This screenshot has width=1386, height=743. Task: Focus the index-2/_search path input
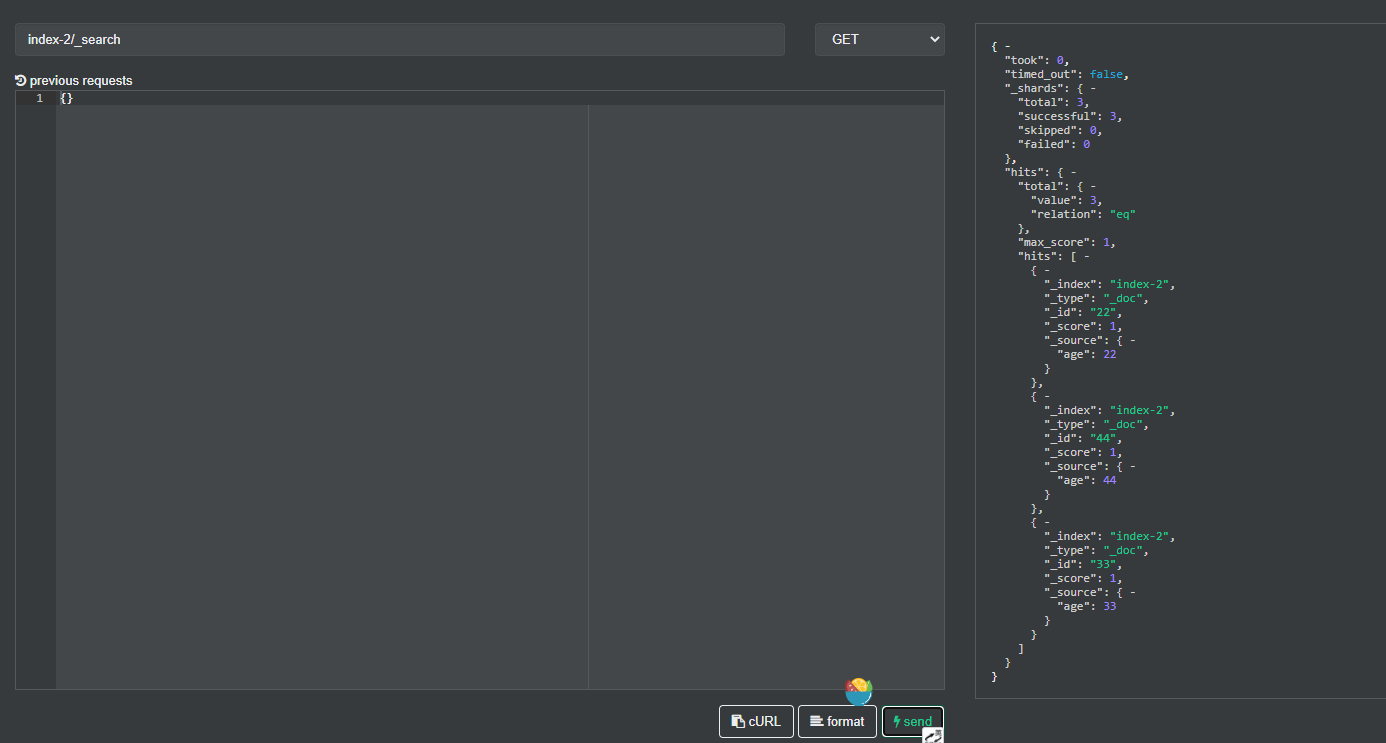point(400,39)
